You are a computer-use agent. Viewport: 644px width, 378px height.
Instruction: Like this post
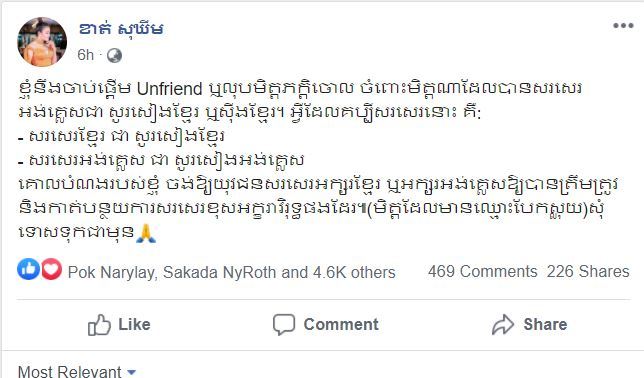pos(119,325)
